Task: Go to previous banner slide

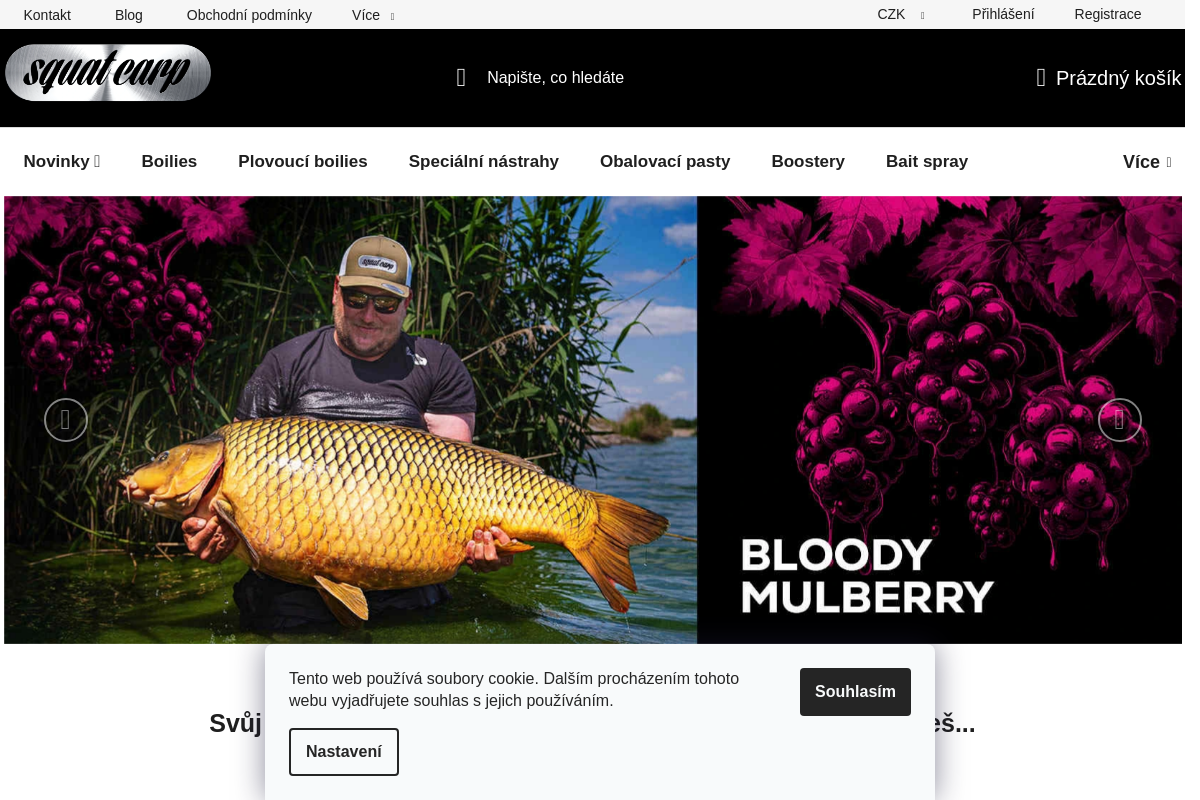Action: click(x=66, y=420)
